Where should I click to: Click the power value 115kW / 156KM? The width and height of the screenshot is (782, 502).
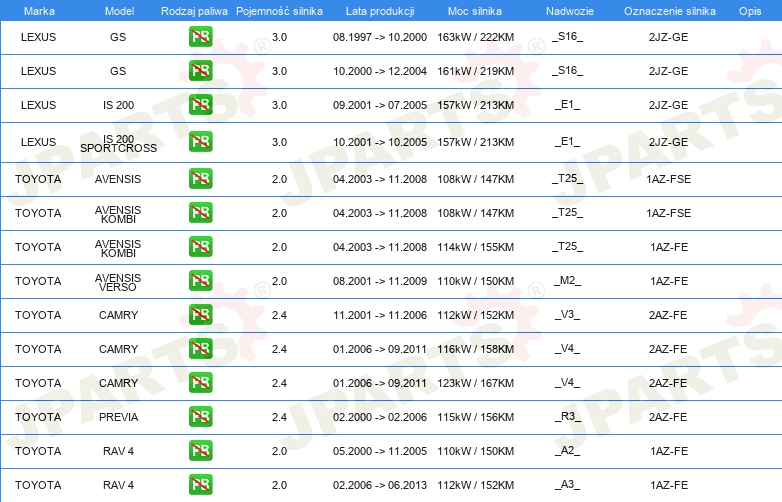tap(475, 417)
